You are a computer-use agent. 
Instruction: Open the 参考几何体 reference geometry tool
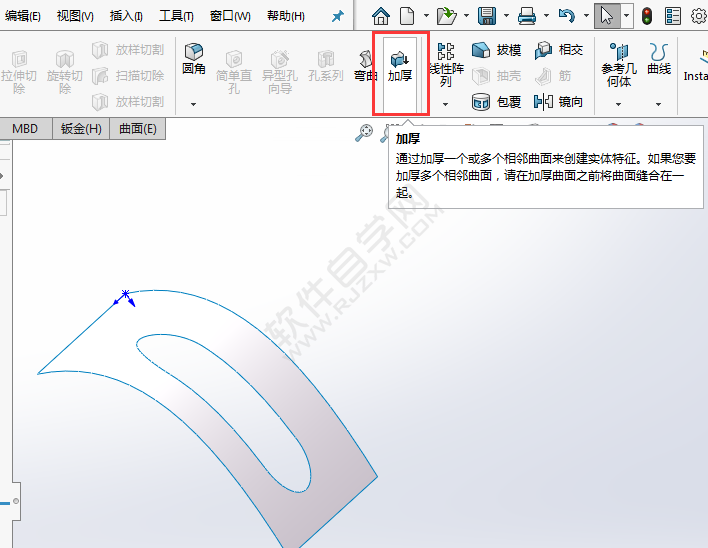click(619, 65)
